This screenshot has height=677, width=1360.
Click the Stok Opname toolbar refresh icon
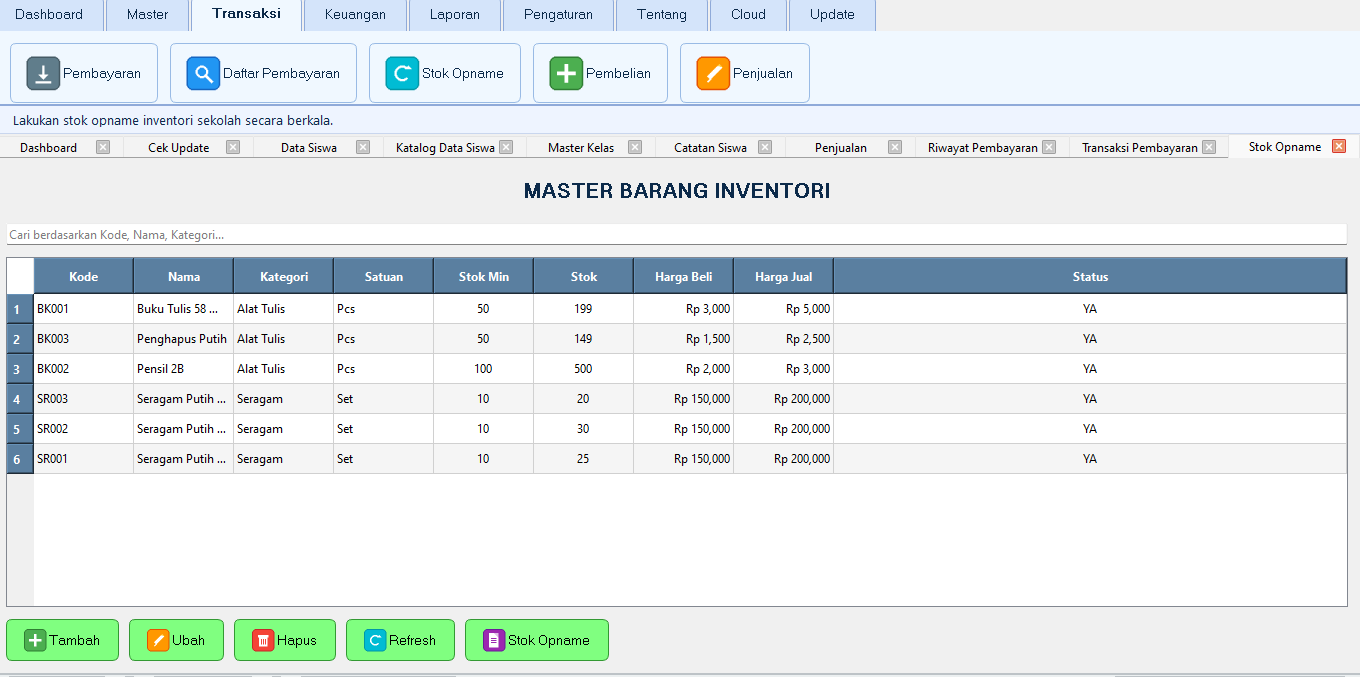pyautogui.click(x=402, y=74)
